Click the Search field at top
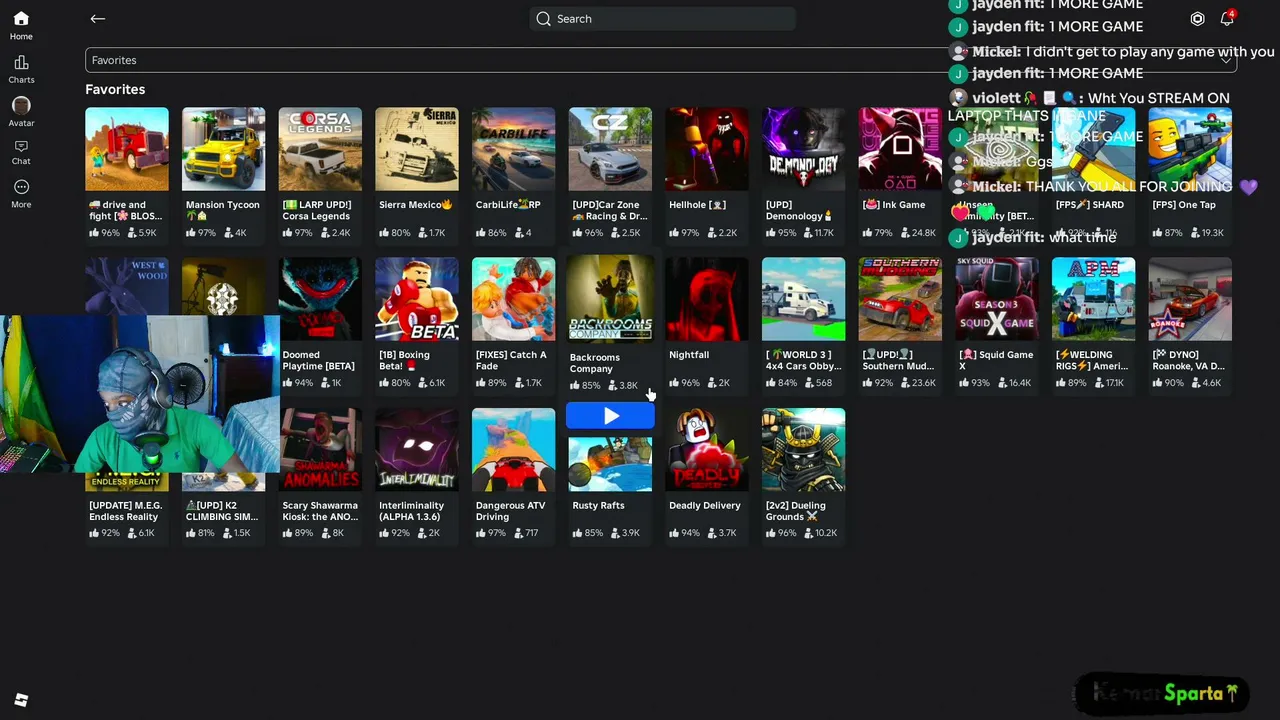The image size is (1280, 720). [662, 19]
